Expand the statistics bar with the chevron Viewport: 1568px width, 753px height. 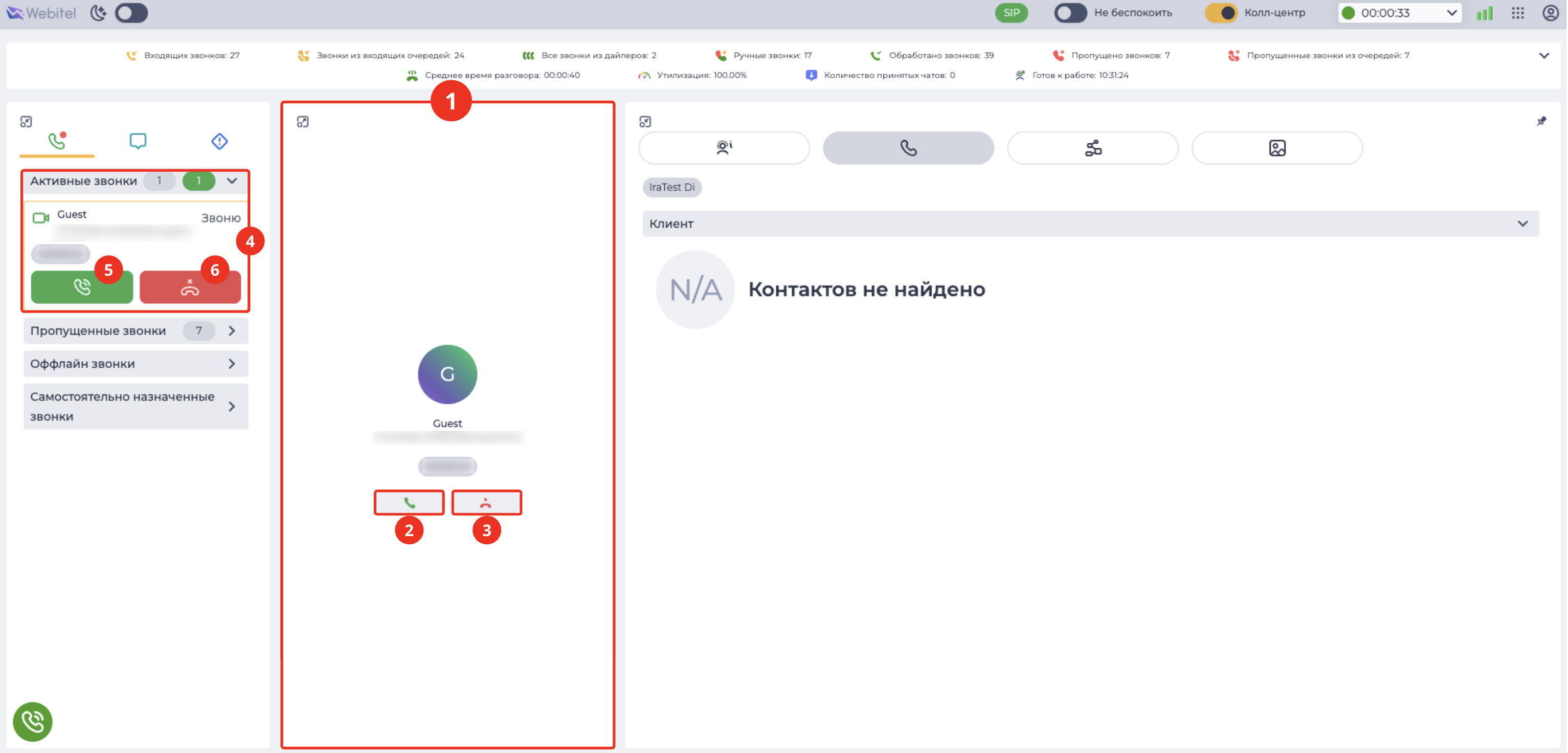[x=1544, y=55]
